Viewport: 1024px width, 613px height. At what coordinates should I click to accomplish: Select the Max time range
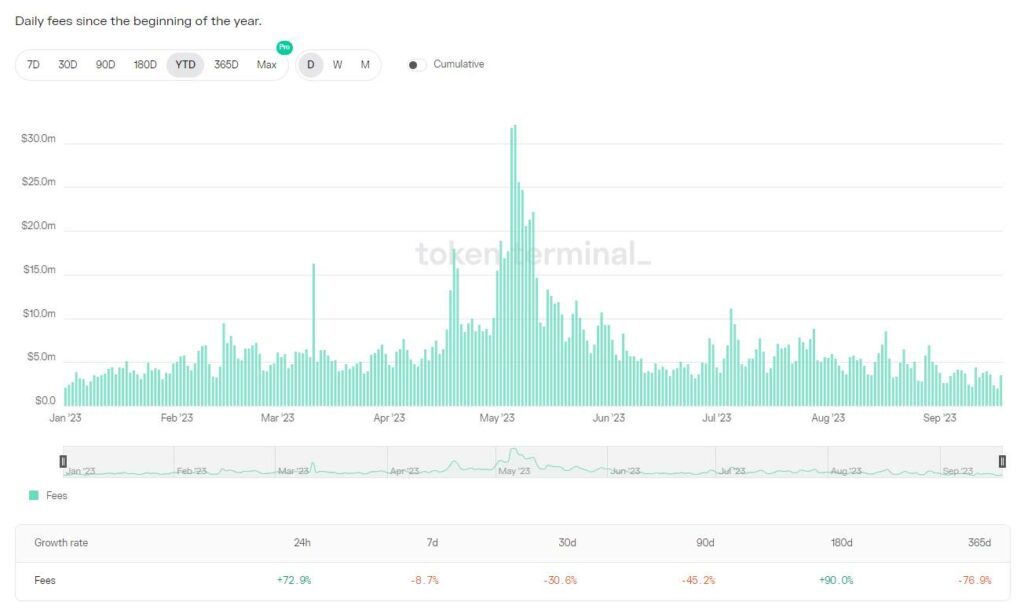point(266,65)
